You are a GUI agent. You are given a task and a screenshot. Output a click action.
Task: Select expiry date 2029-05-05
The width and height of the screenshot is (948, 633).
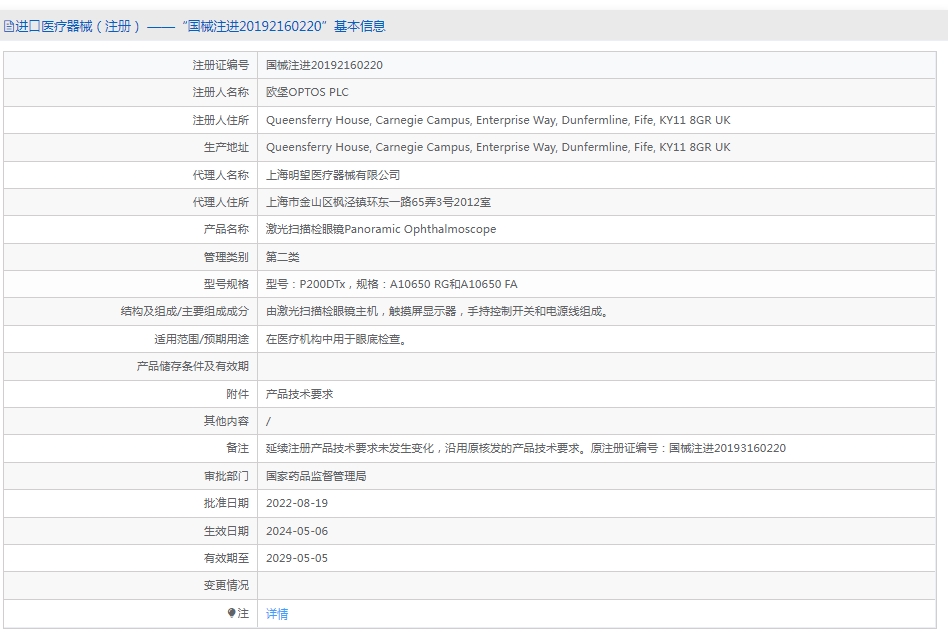click(297, 558)
